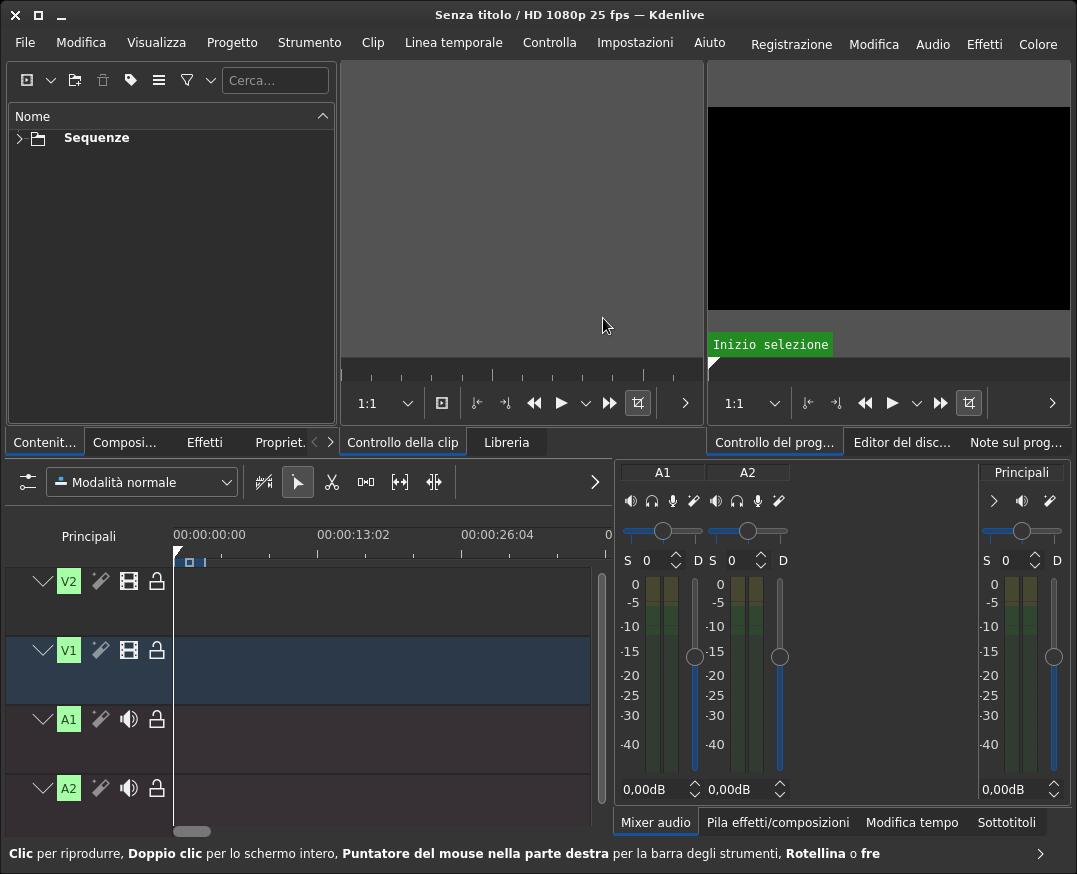Click the Nome column header
The height and width of the screenshot is (874, 1077).
coord(171,116)
